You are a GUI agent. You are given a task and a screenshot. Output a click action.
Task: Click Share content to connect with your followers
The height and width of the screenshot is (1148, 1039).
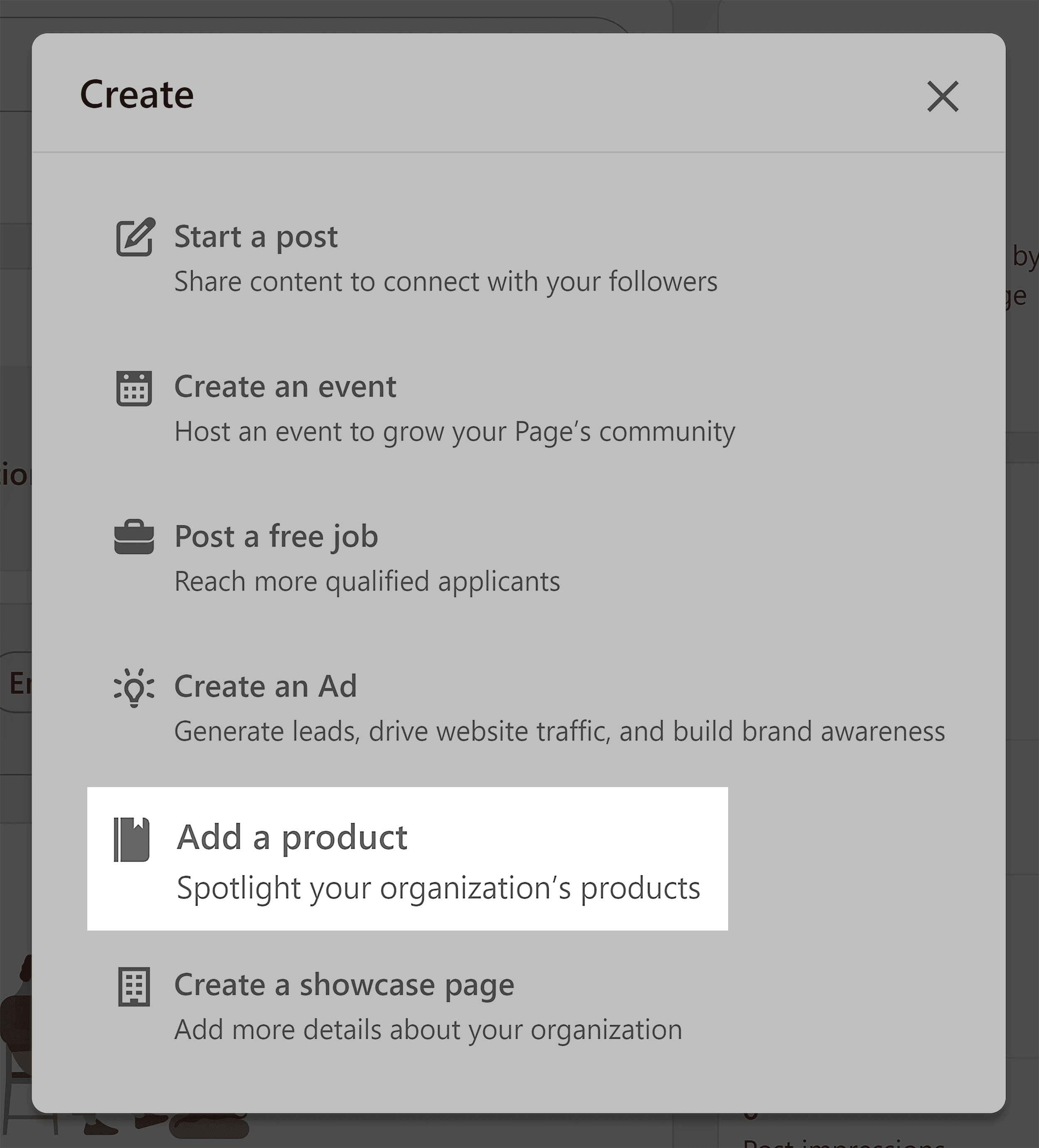446,282
